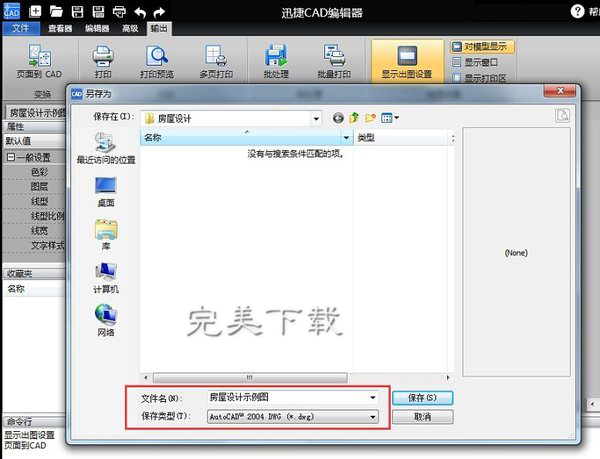Click the 默认值 row in properties
This screenshot has width=600, height=459.
34,141
